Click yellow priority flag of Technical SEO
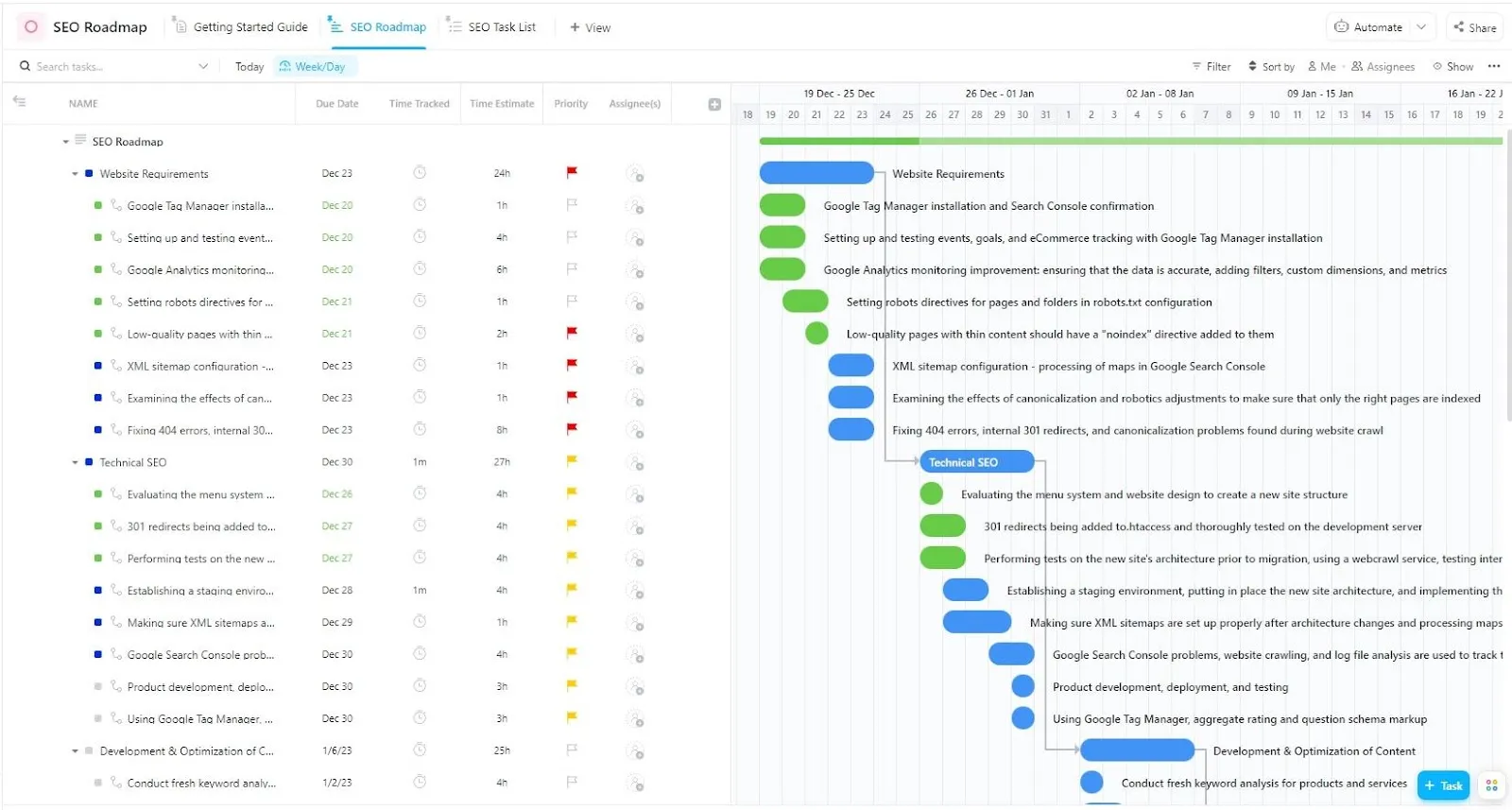 pyautogui.click(x=572, y=461)
